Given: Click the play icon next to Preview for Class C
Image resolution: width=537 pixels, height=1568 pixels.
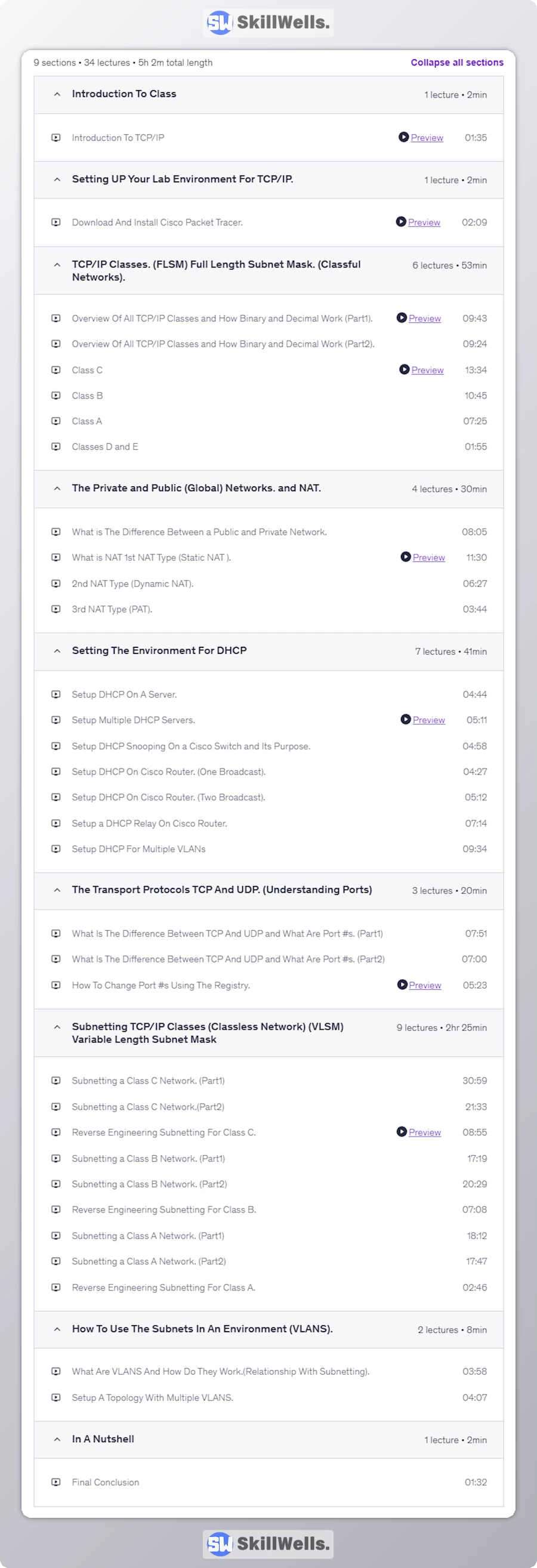Looking at the screenshot, I should tap(404, 370).
